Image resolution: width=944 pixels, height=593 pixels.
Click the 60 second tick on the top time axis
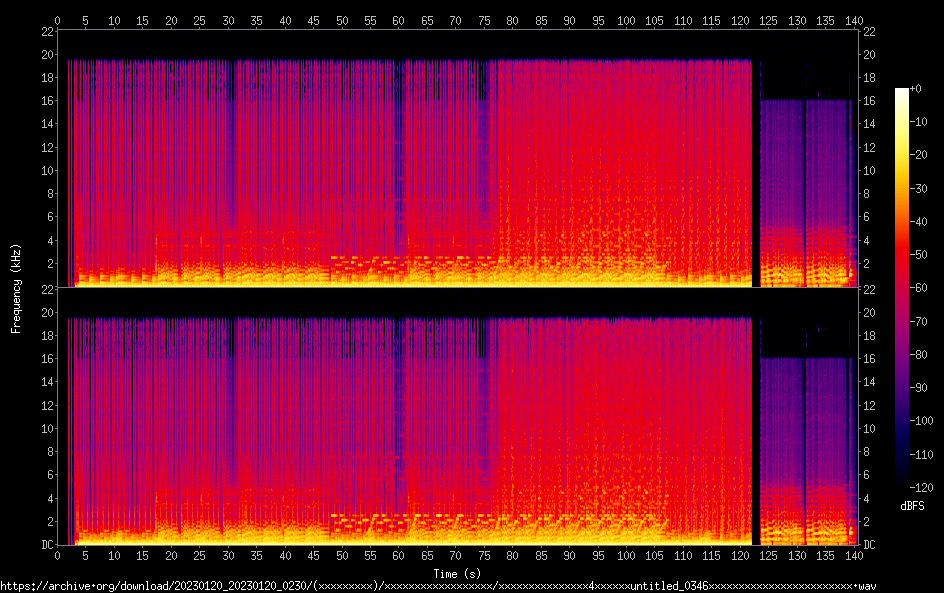[399, 20]
